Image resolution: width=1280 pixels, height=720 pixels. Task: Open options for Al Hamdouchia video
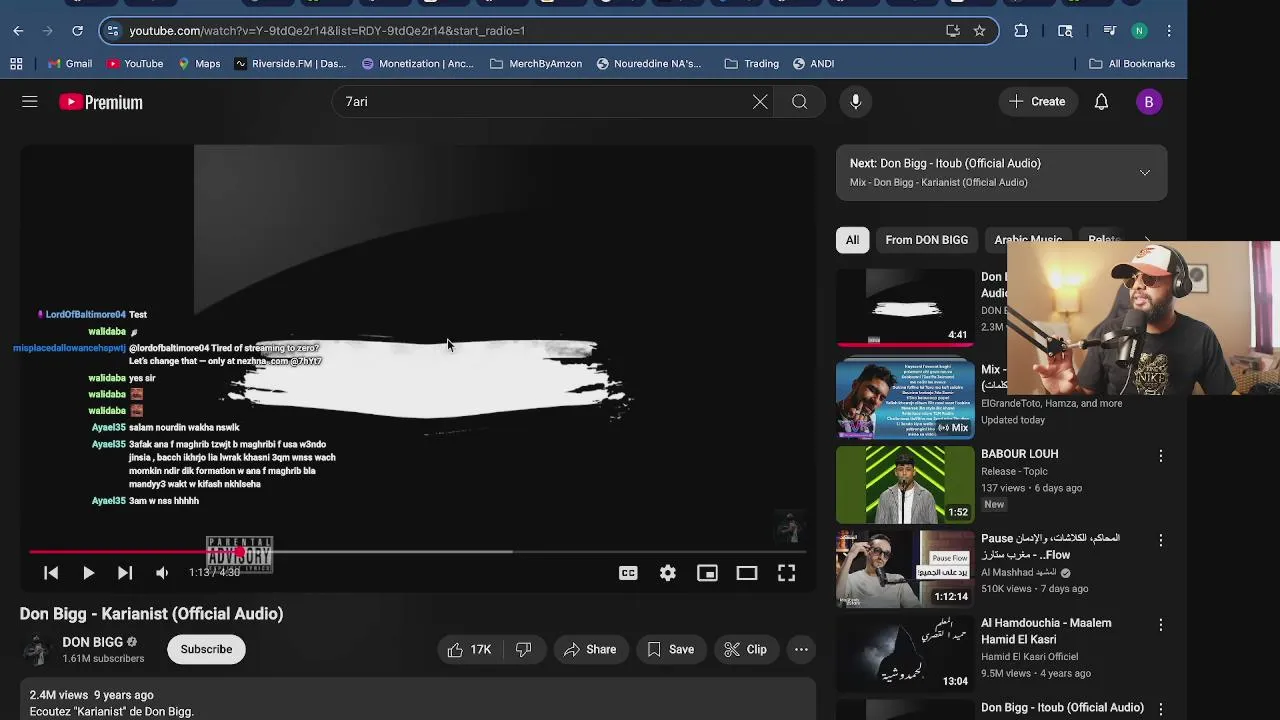pos(1160,625)
